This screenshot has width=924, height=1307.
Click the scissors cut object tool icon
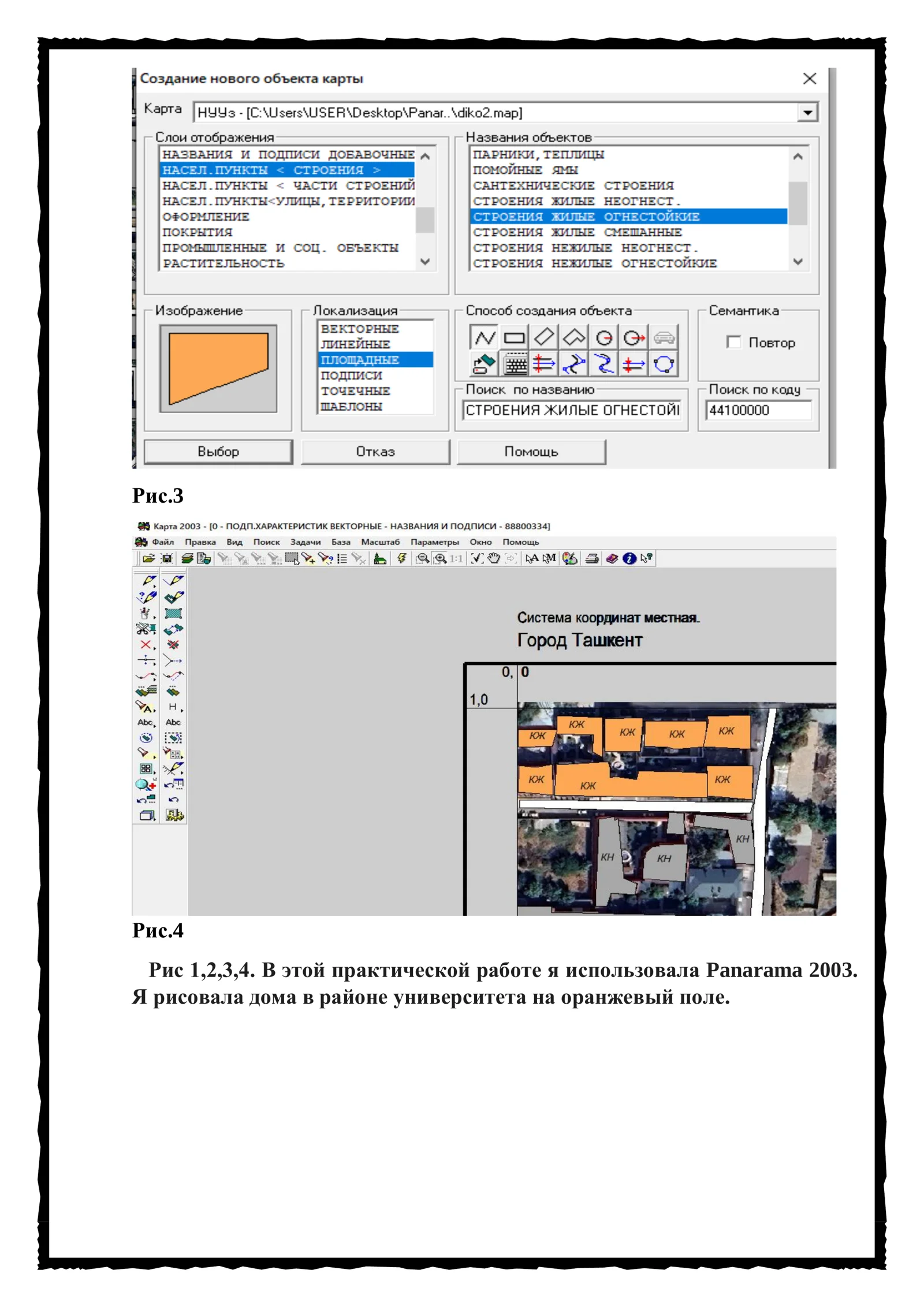[x=146, y=629]
